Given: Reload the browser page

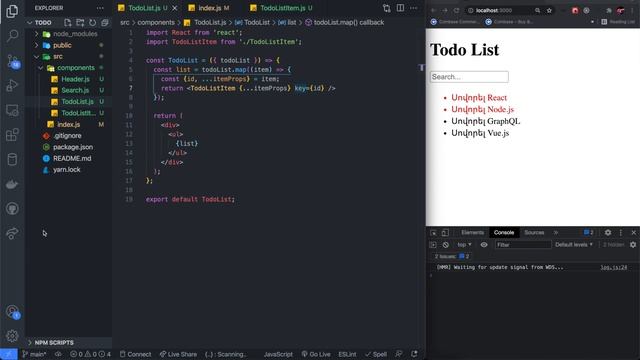Looking at the screenshot, I should tap(456, 10).
